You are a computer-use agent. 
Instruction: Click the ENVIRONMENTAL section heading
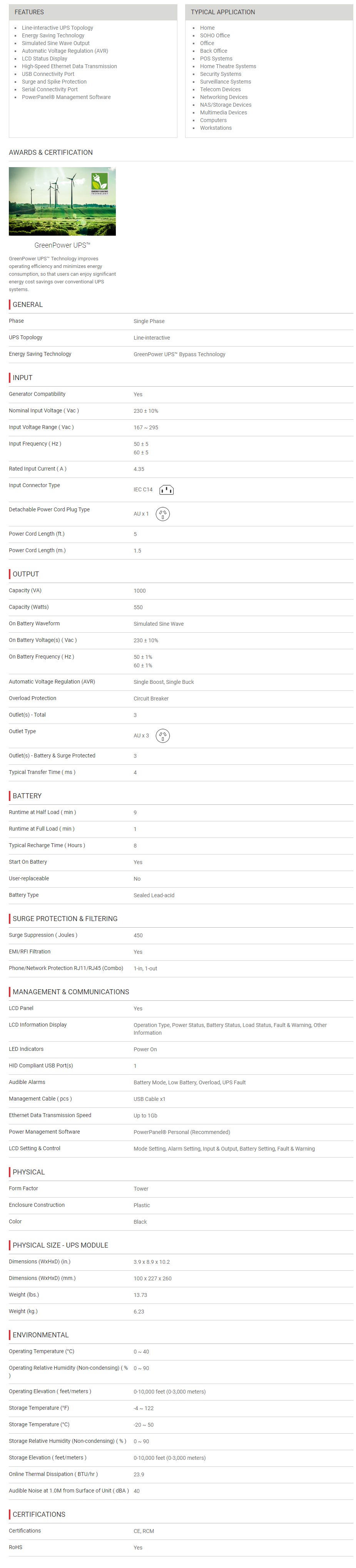coord(41,1335)
